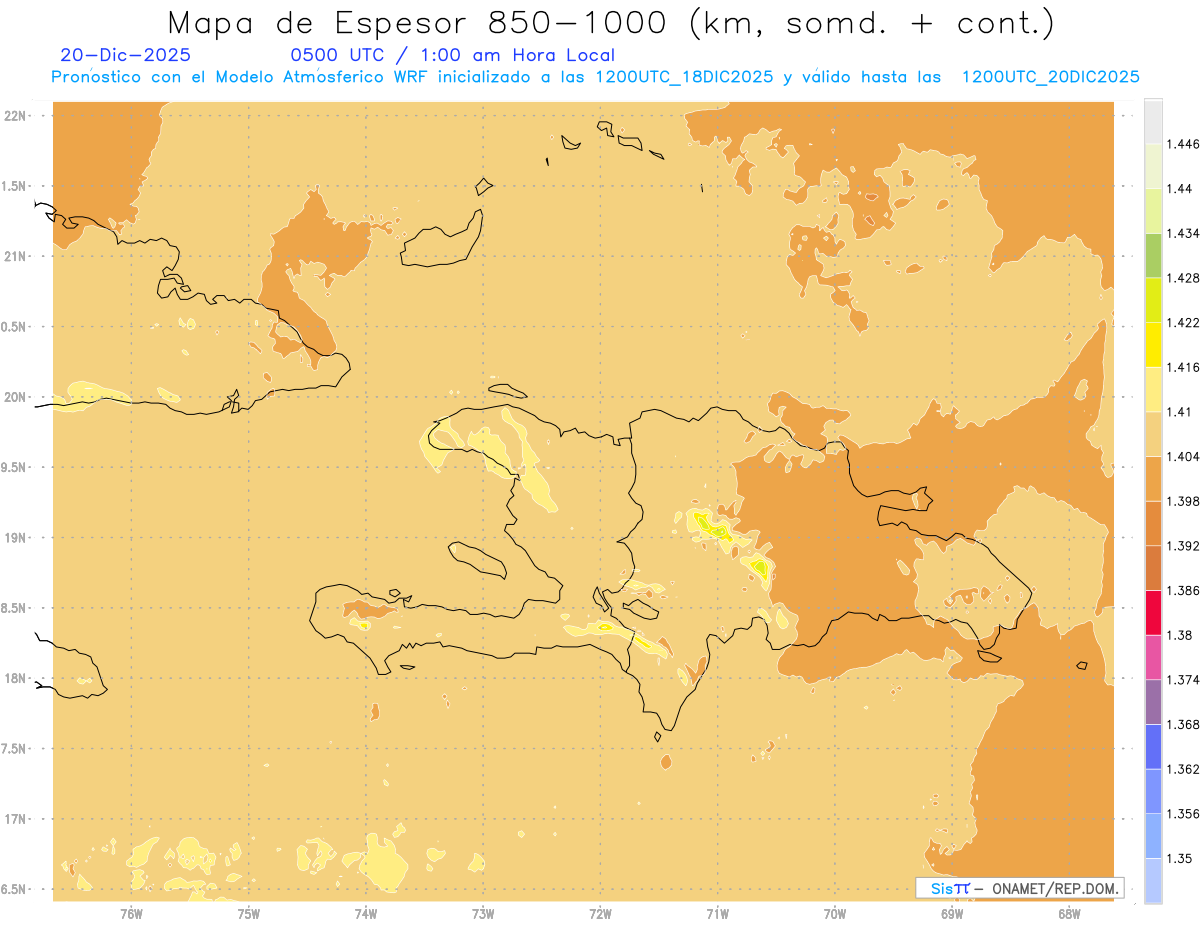Click the '1.362' colorbar value
Image resolution: width=1200 pixels, height=927 pixels.
pos(1183,769)
